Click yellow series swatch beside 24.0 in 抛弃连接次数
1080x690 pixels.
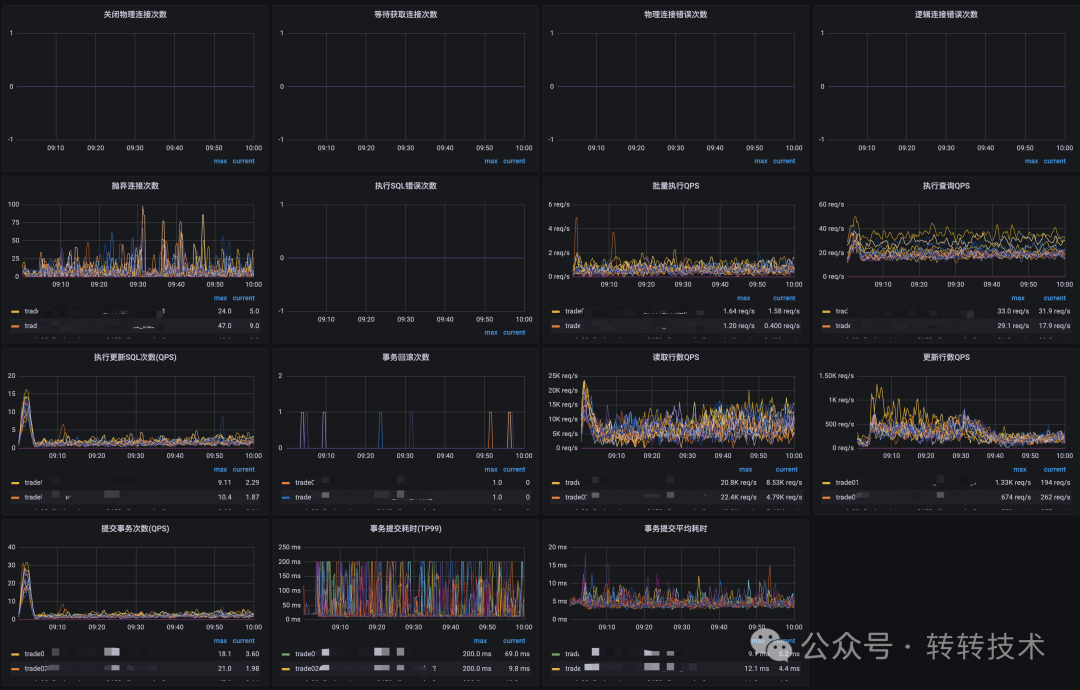[15, 311]
